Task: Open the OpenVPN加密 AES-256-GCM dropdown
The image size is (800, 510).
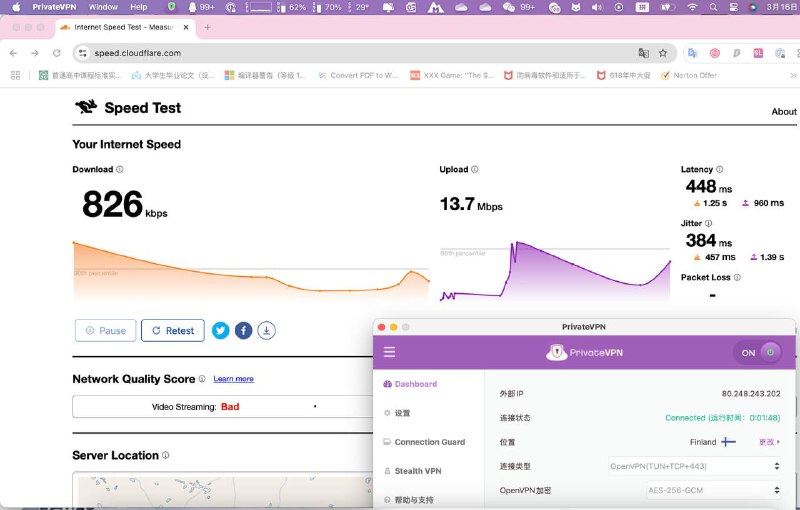Action: tap(713, 490)
